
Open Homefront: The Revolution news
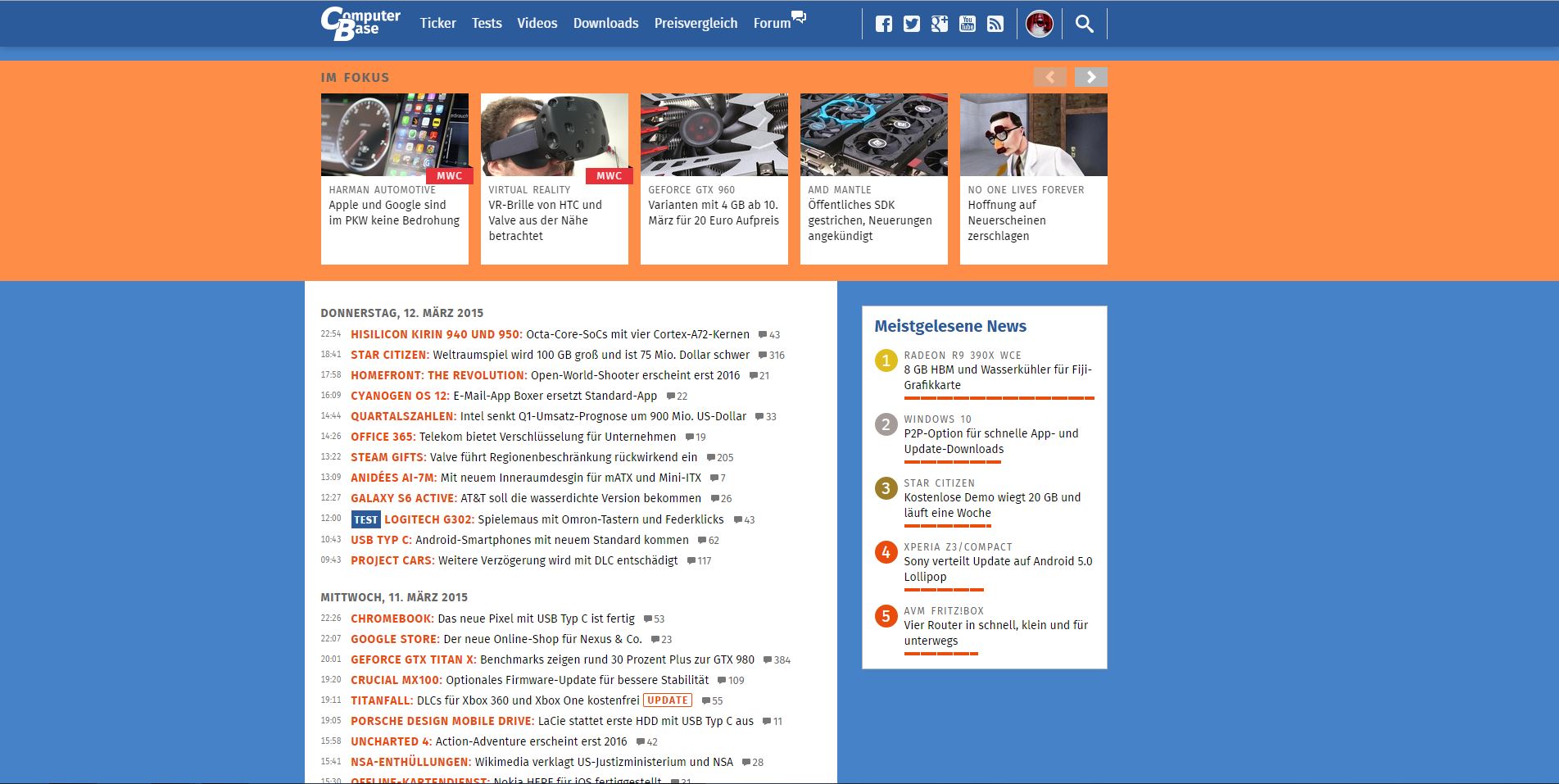pyautogui.click(x=545, y=375)
